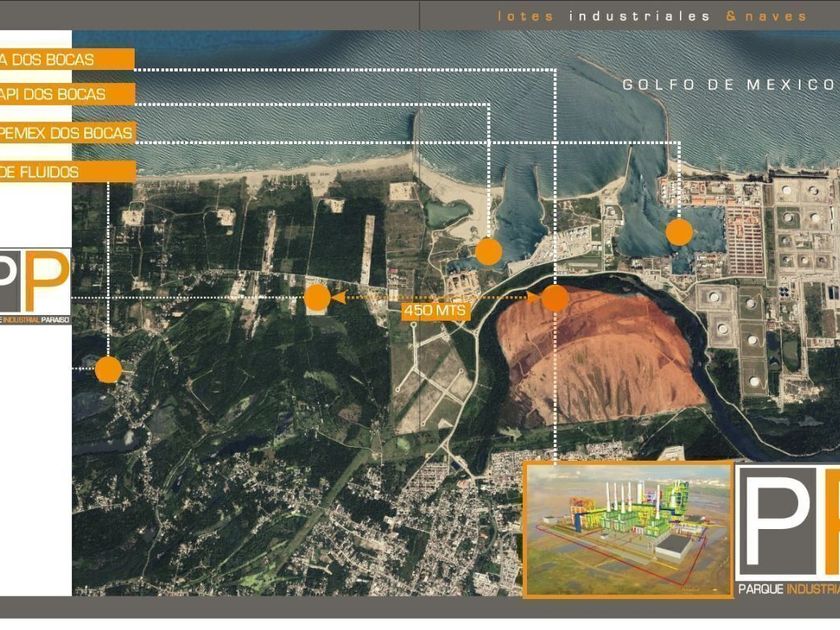Click the orange marker left of 450 MTS arrow
The image size is (840, 630).
[317, 297]
